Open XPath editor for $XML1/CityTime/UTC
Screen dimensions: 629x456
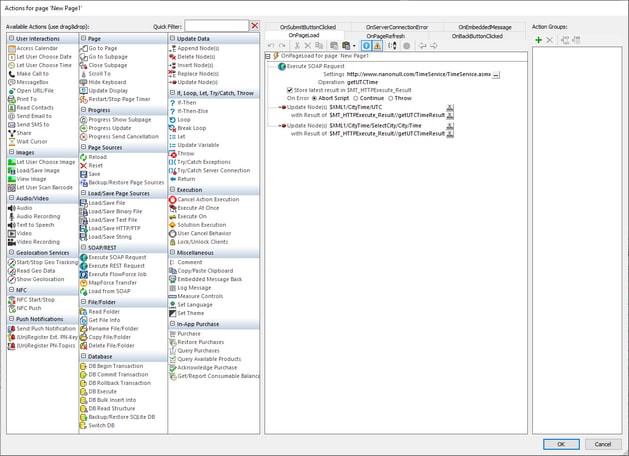(x=450, y=107)
